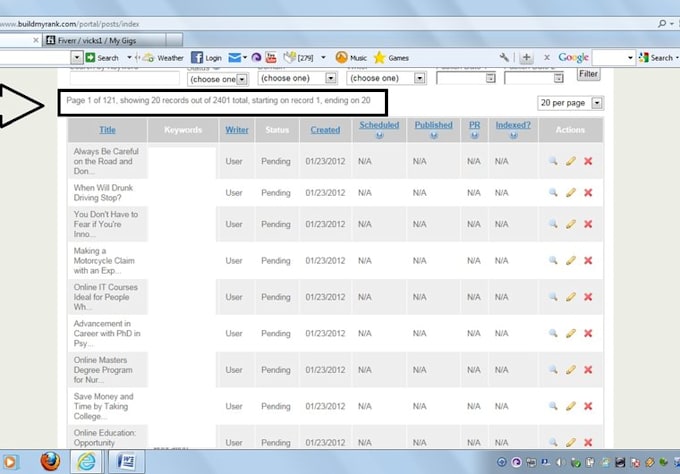
Task: Click 'Online Education: Opportunity' title cell
Action: tap(108, 437)
